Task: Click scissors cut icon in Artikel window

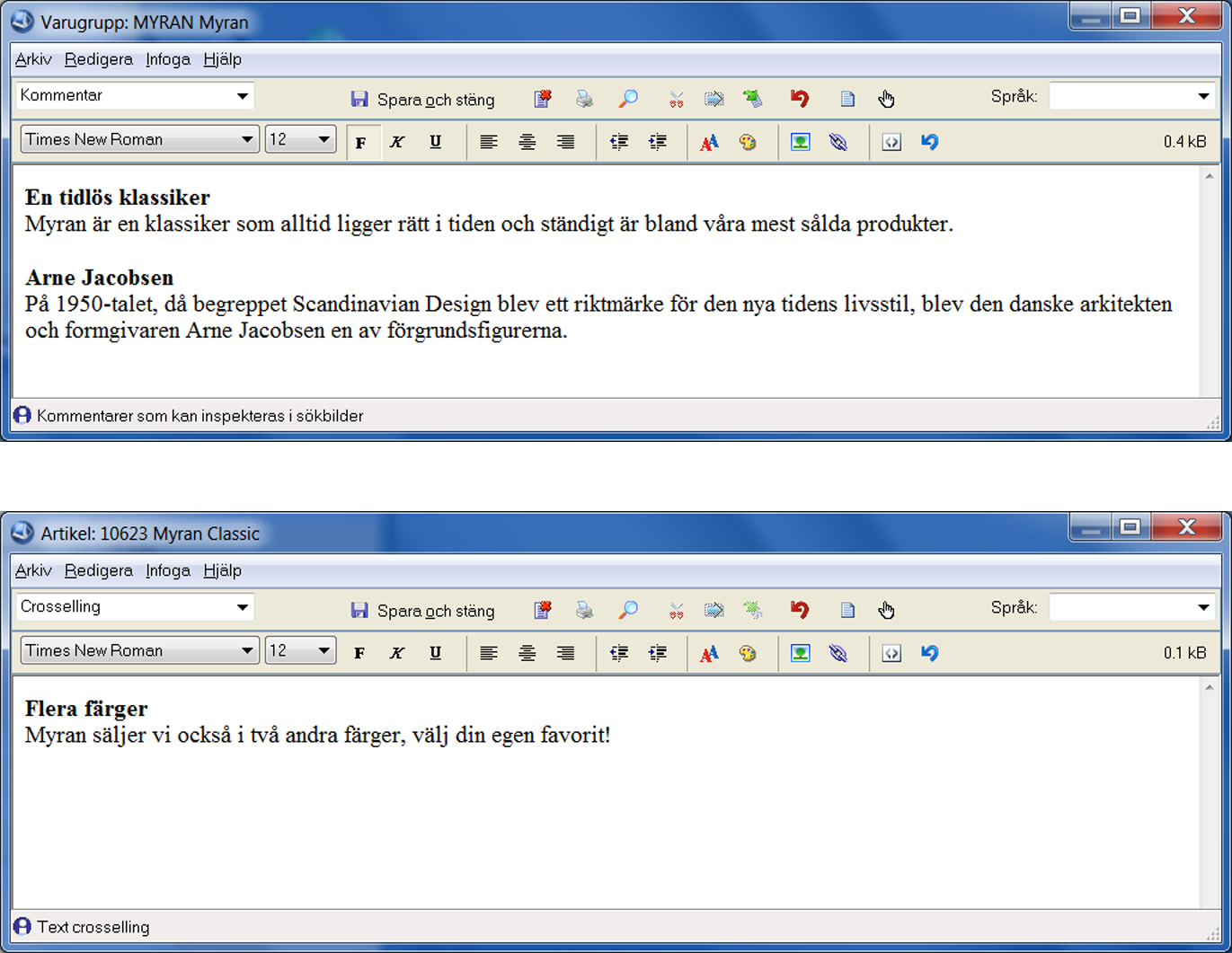Action: coord(677,610)
